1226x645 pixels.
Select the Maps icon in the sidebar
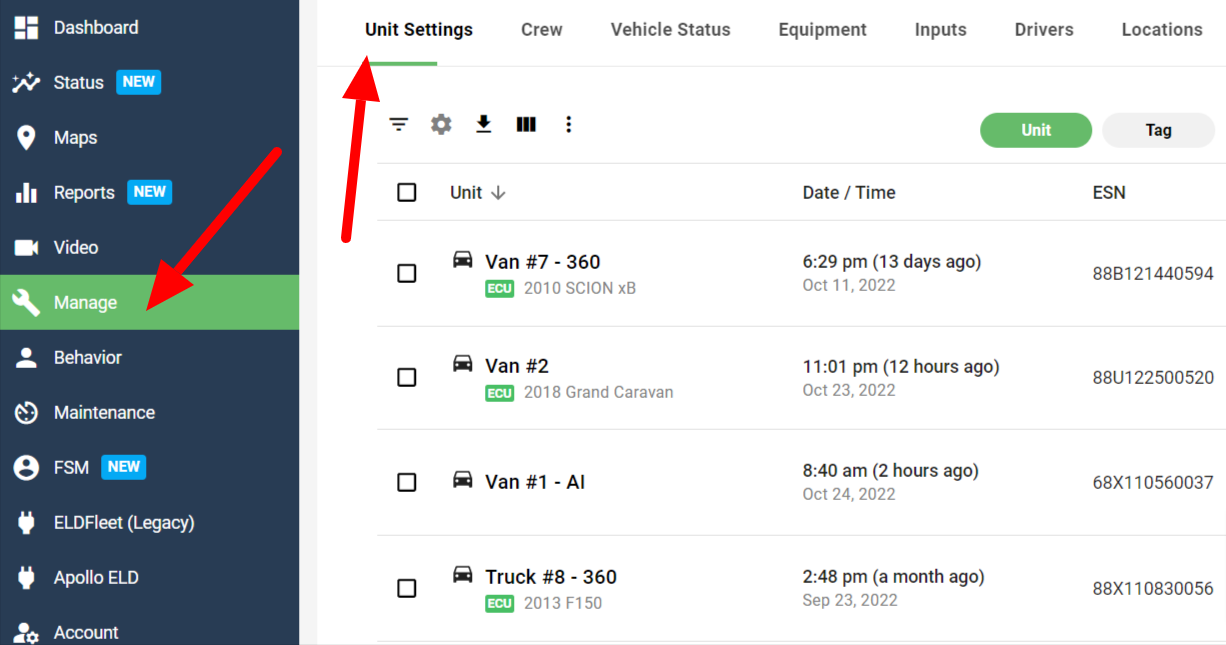26,137
